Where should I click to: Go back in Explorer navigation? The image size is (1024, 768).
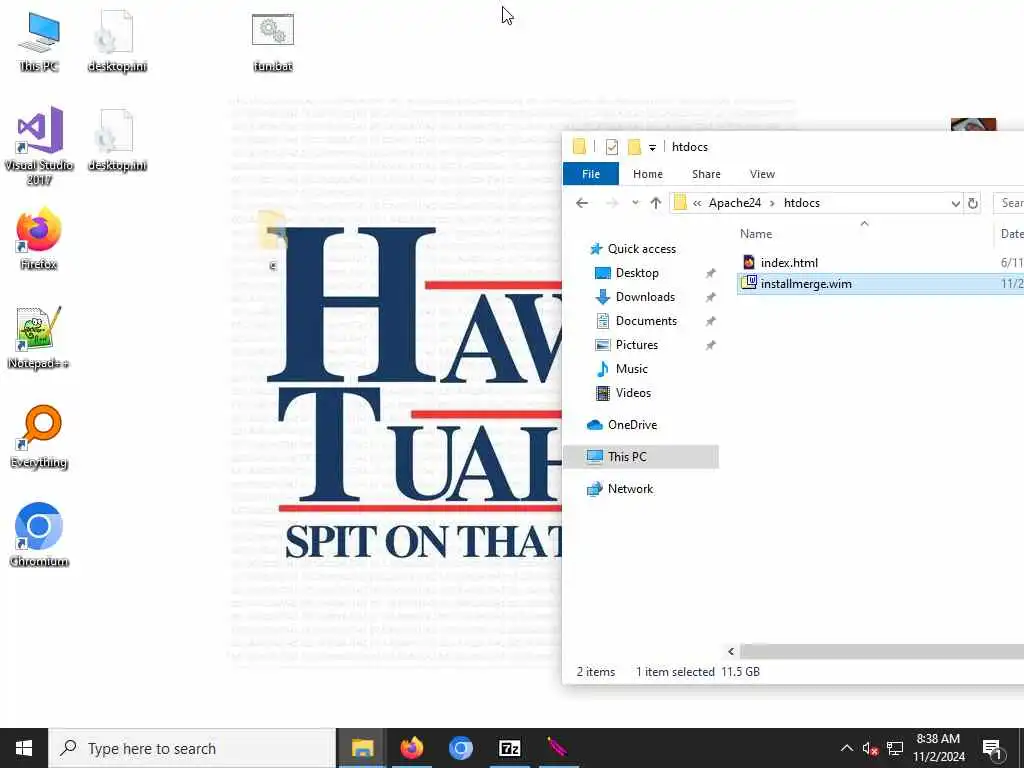pyautogui.click(x=582, y=203)
